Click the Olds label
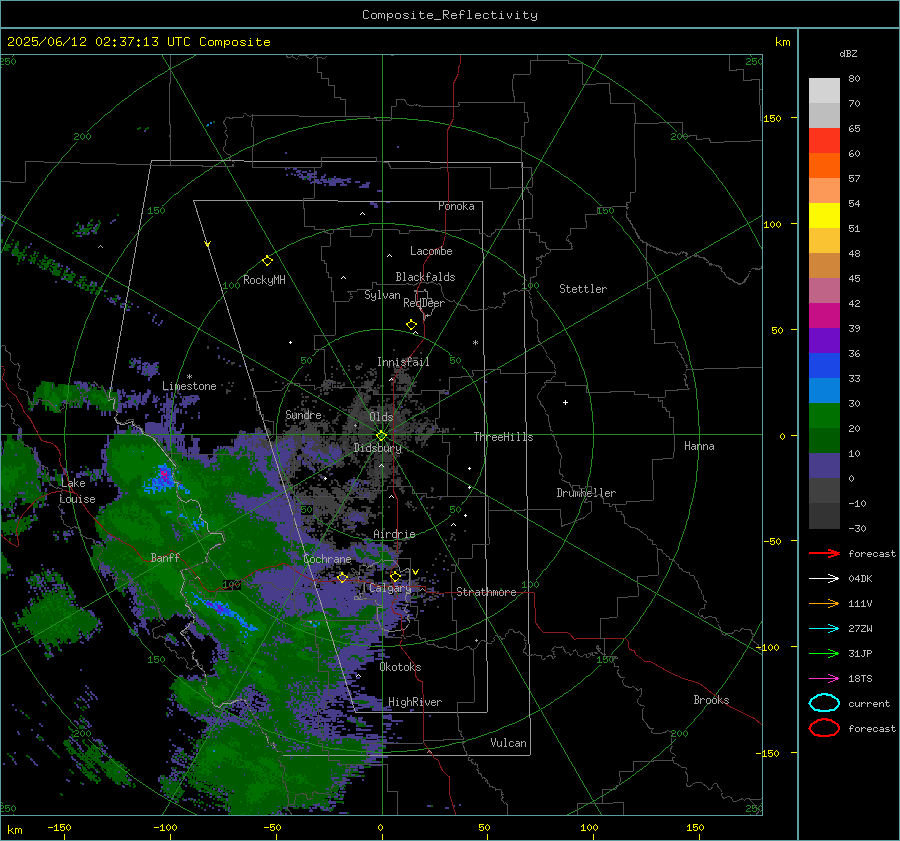900x841 pixels. pos(381,416)
